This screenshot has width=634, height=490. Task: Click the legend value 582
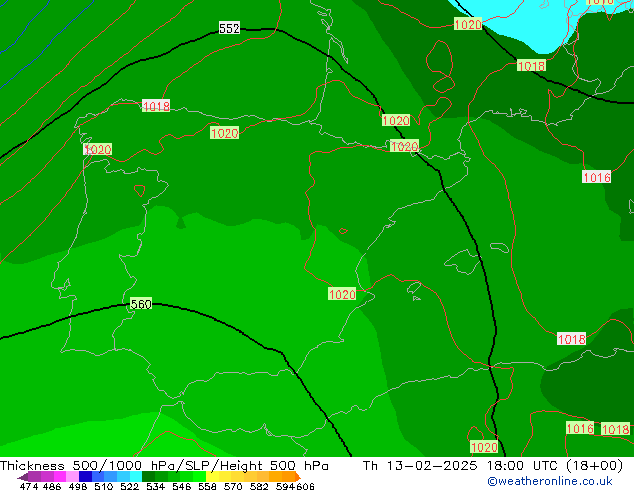[259, 486]
